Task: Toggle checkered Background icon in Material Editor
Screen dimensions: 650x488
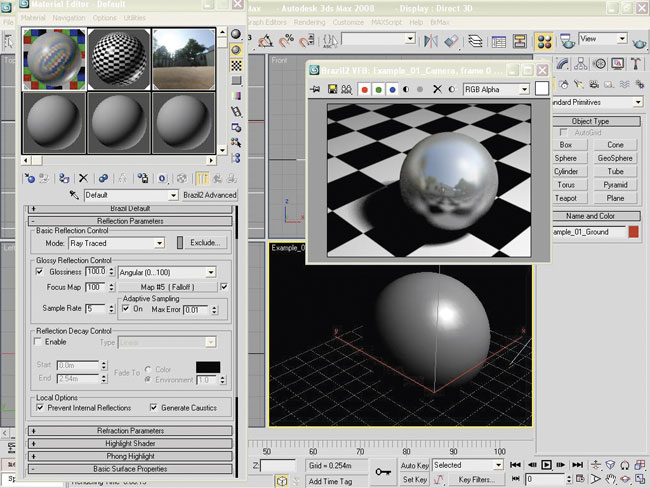Action: click(236, 65)
